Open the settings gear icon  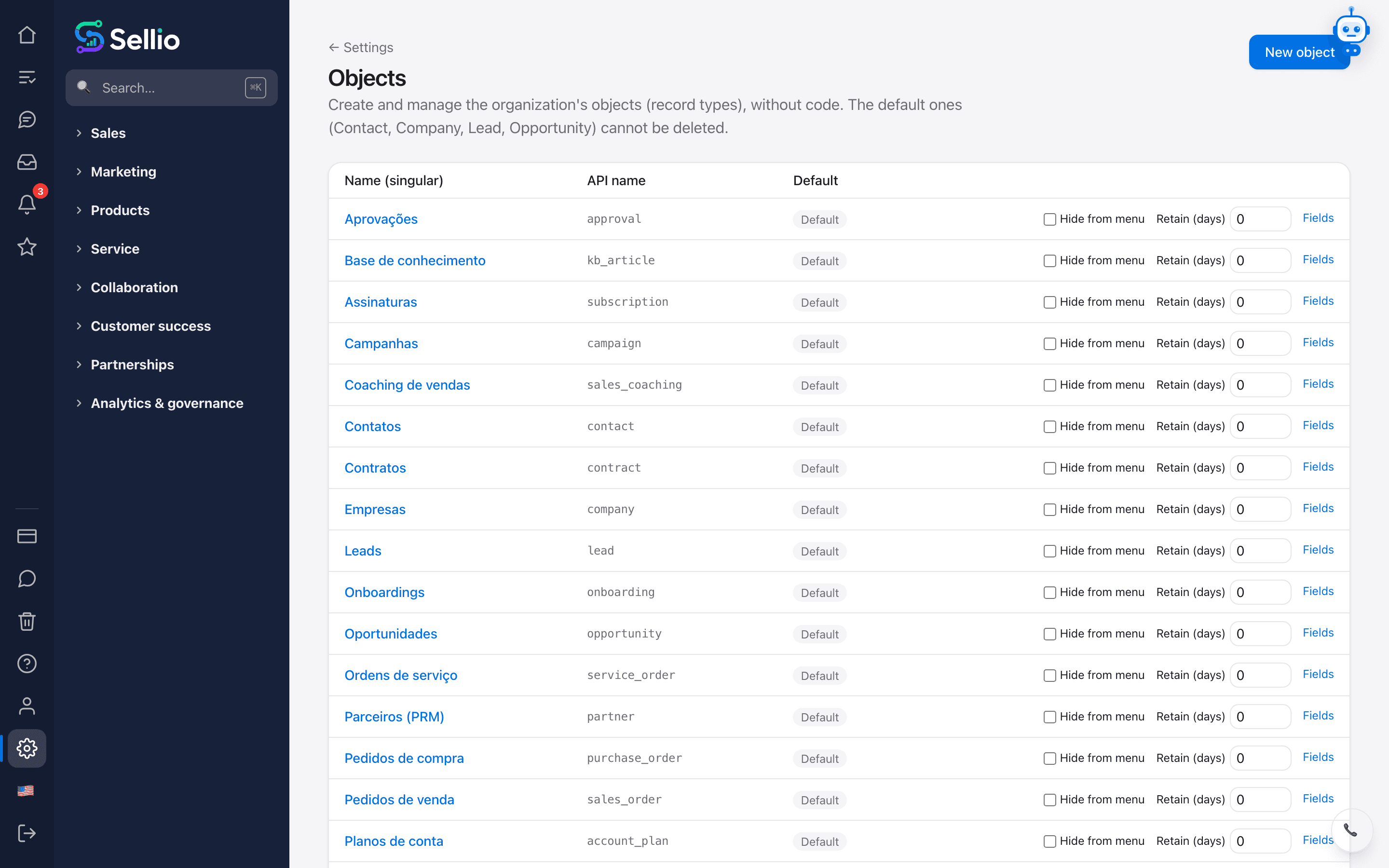[x=27, y=748]
